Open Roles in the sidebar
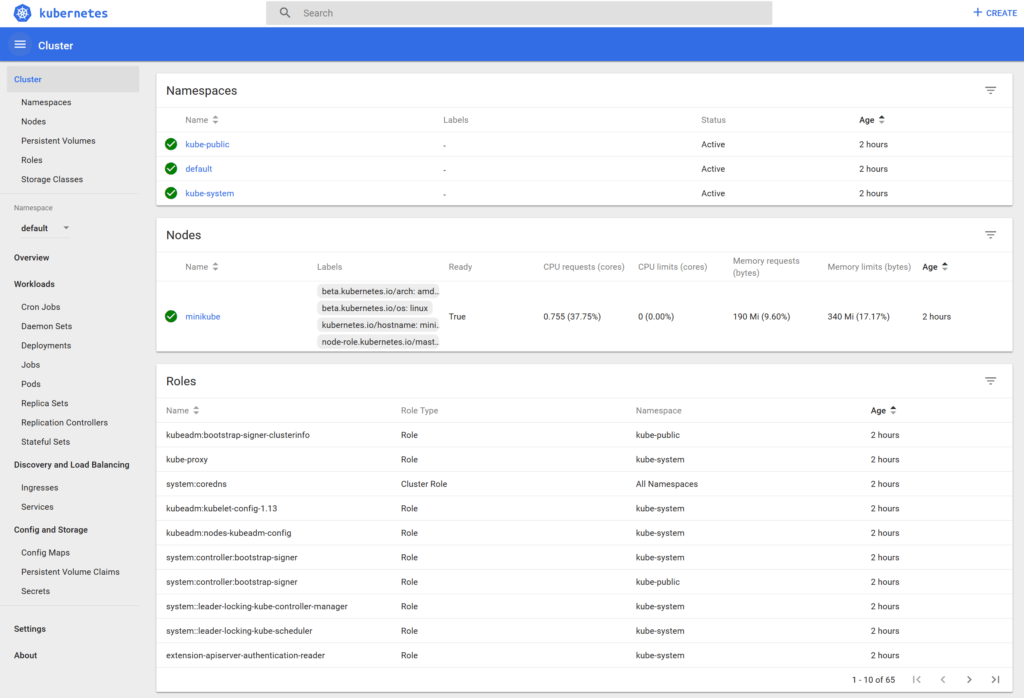This screenshot has width=1024, height=698. click(31, 160)
